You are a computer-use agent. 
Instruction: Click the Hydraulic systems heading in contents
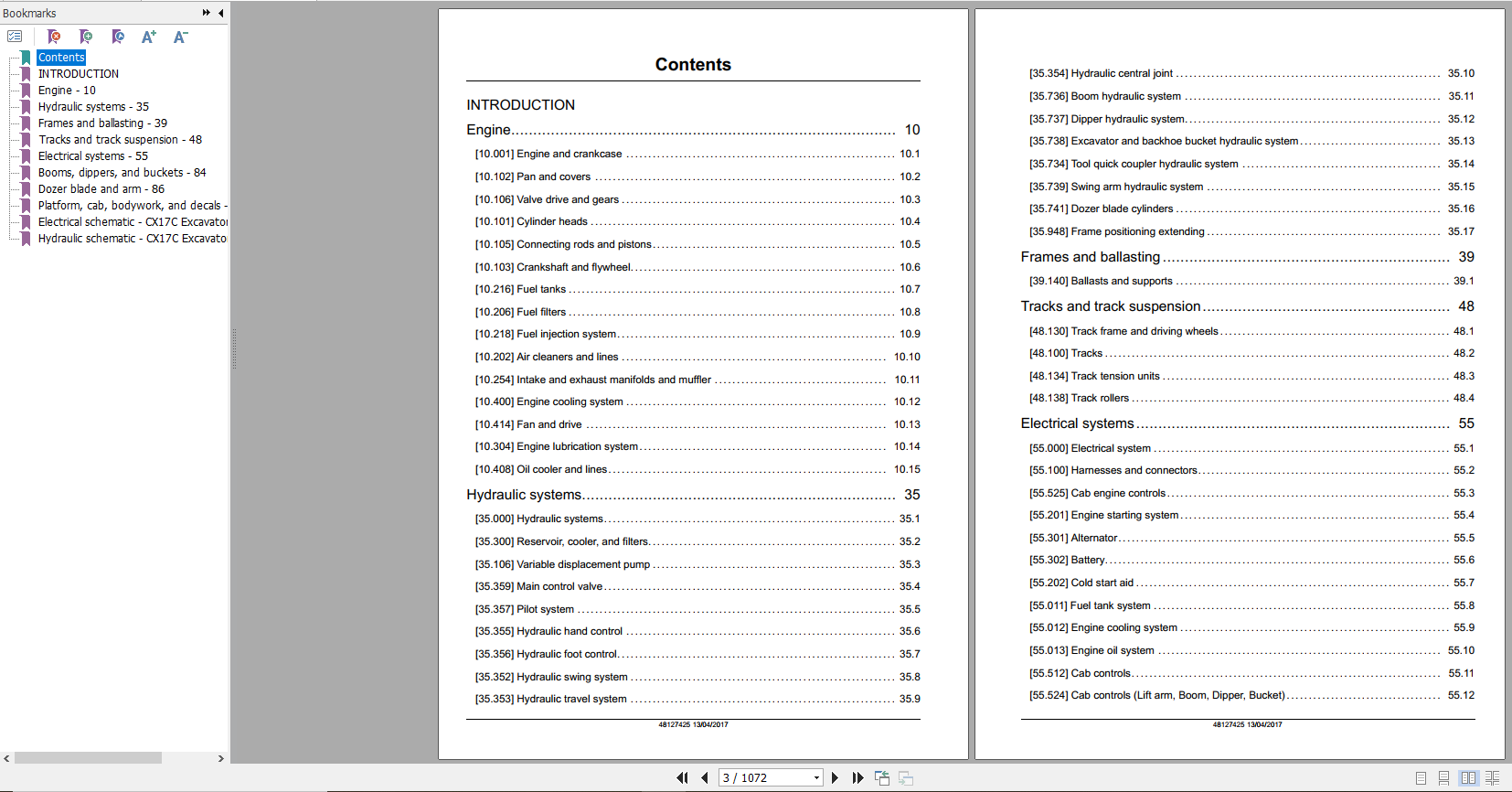pyautogui.click(x=524, y=495)
